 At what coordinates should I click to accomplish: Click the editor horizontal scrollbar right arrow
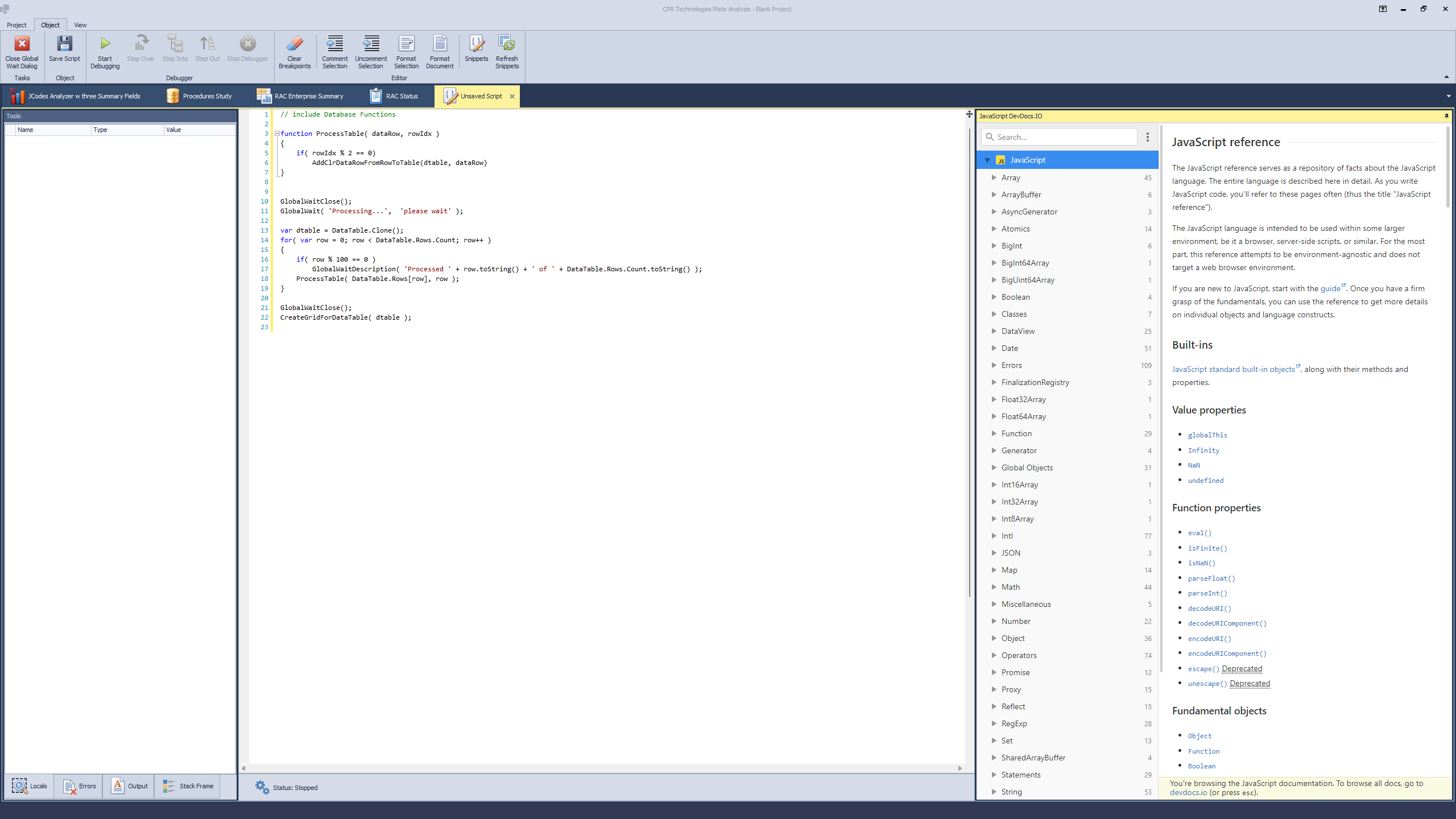click(960, 768)
